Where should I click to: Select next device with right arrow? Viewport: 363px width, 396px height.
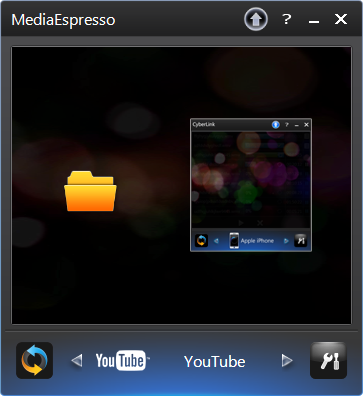click(x=287, y=360)
